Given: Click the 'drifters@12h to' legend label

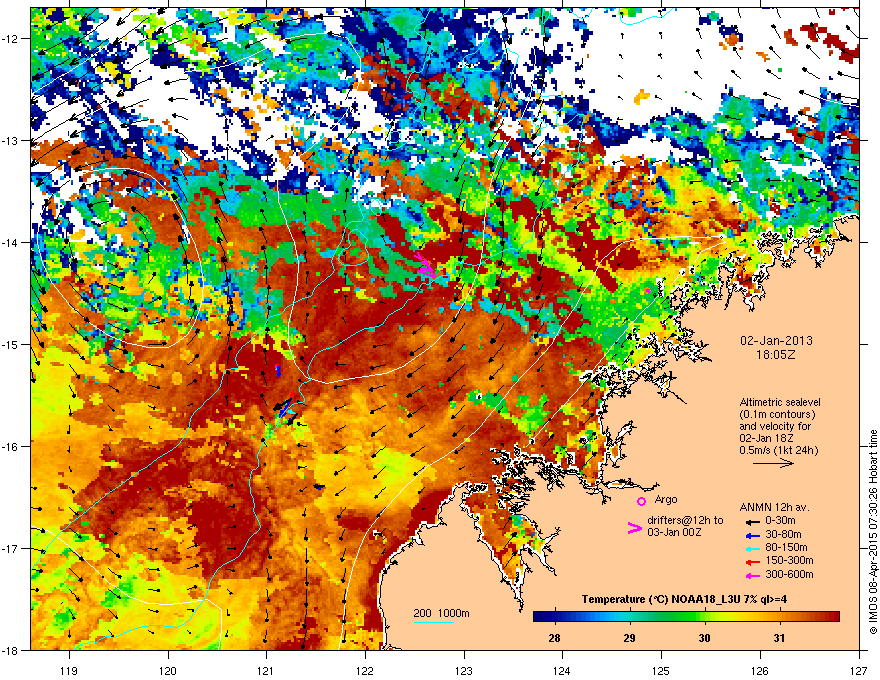Looking at the screenshot, I should [x=685, y=520].
